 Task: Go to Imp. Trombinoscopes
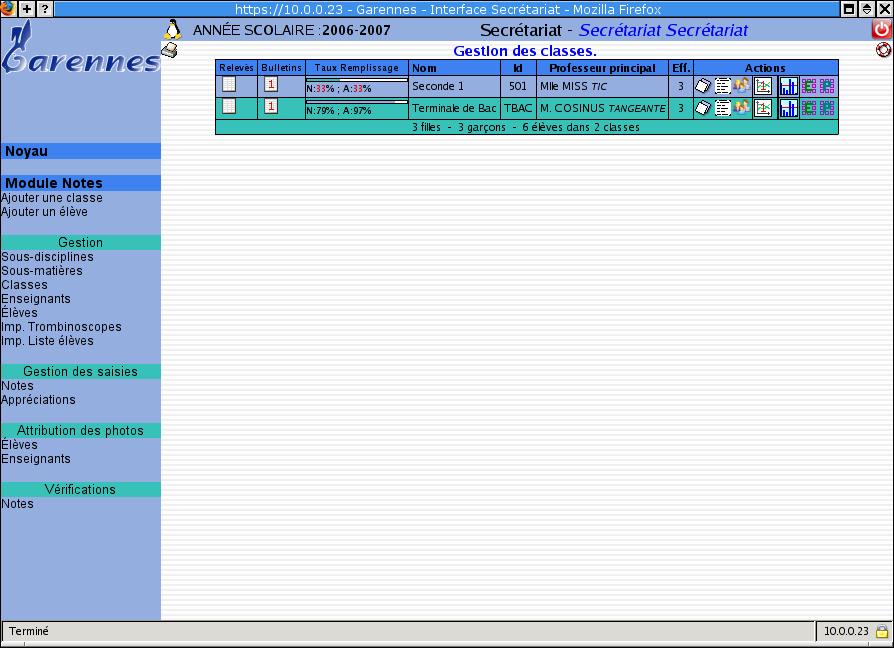[x=61, y=327]
